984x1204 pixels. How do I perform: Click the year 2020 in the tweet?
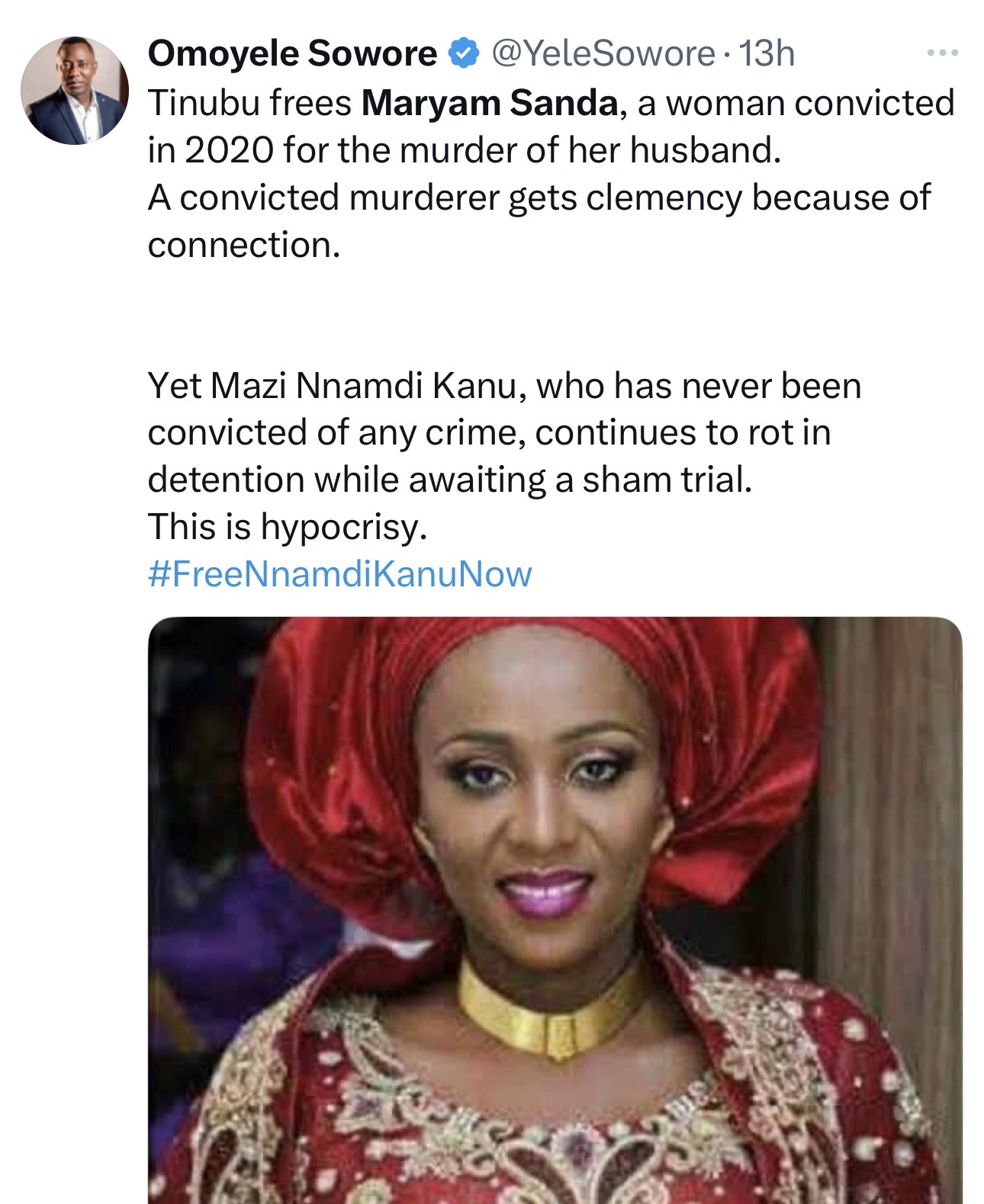(229, 150)
